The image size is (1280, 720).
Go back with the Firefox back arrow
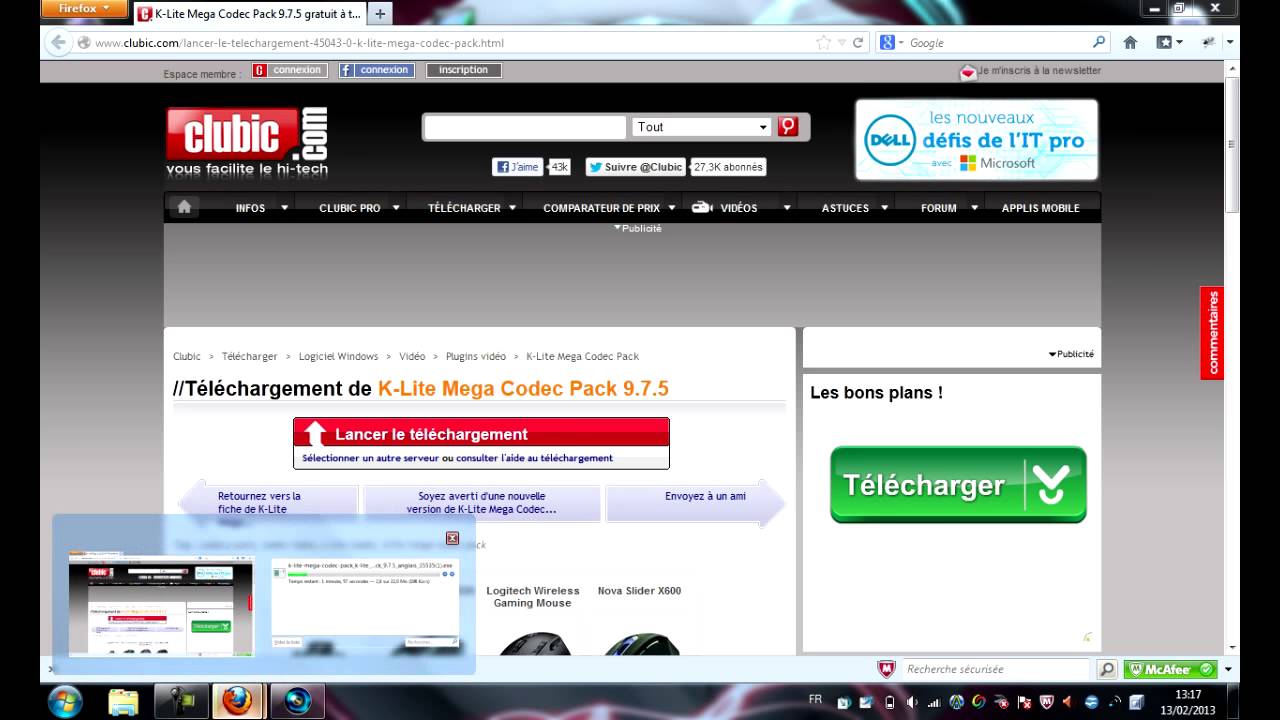tap(58, 43)
